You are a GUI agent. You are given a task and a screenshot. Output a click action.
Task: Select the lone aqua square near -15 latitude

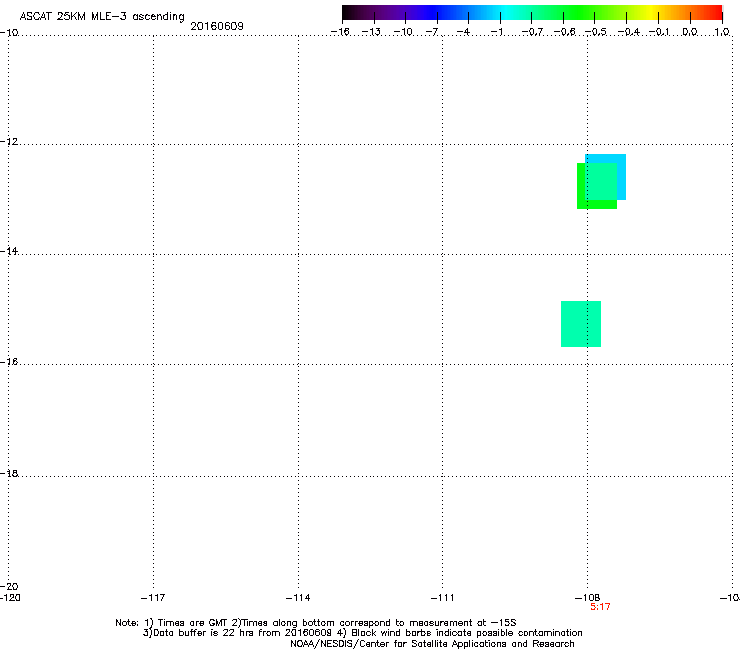(x=581, y=324)
